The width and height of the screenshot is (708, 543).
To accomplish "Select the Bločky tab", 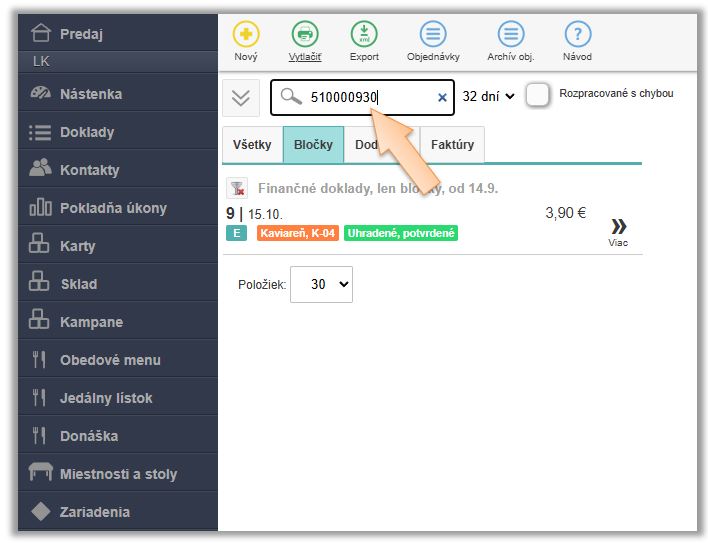I will 313,145.
